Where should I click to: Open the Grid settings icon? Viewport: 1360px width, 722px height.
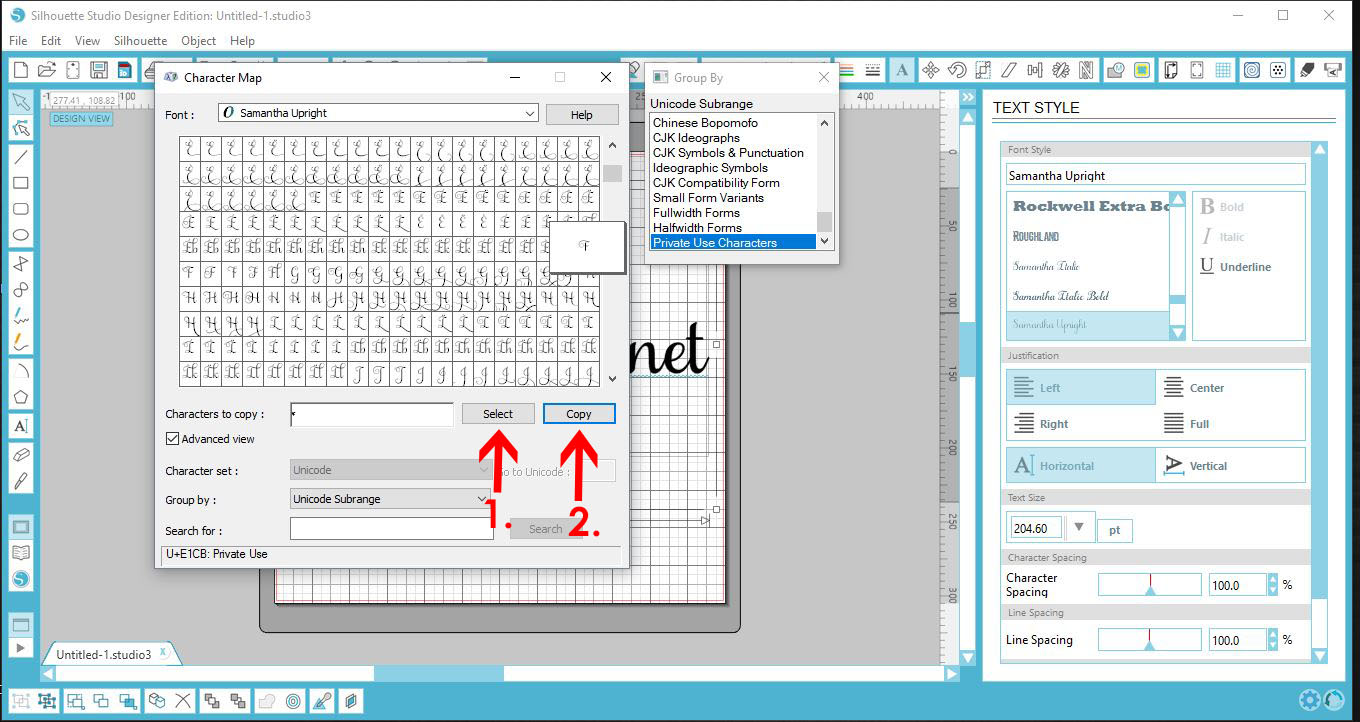click(1223, 70)
